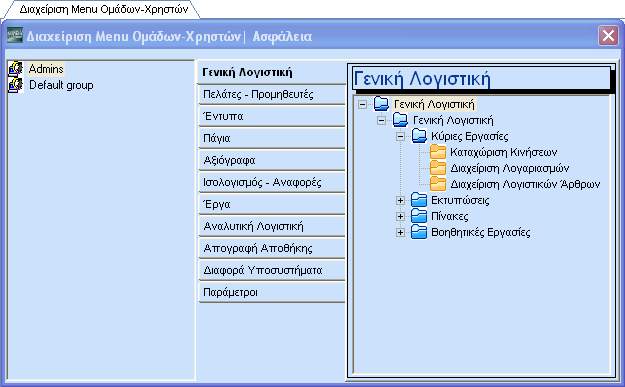
Task: Select the Διαχείριση Menu Ομάδων-Χρηστών tab
Action: point(103,9)
